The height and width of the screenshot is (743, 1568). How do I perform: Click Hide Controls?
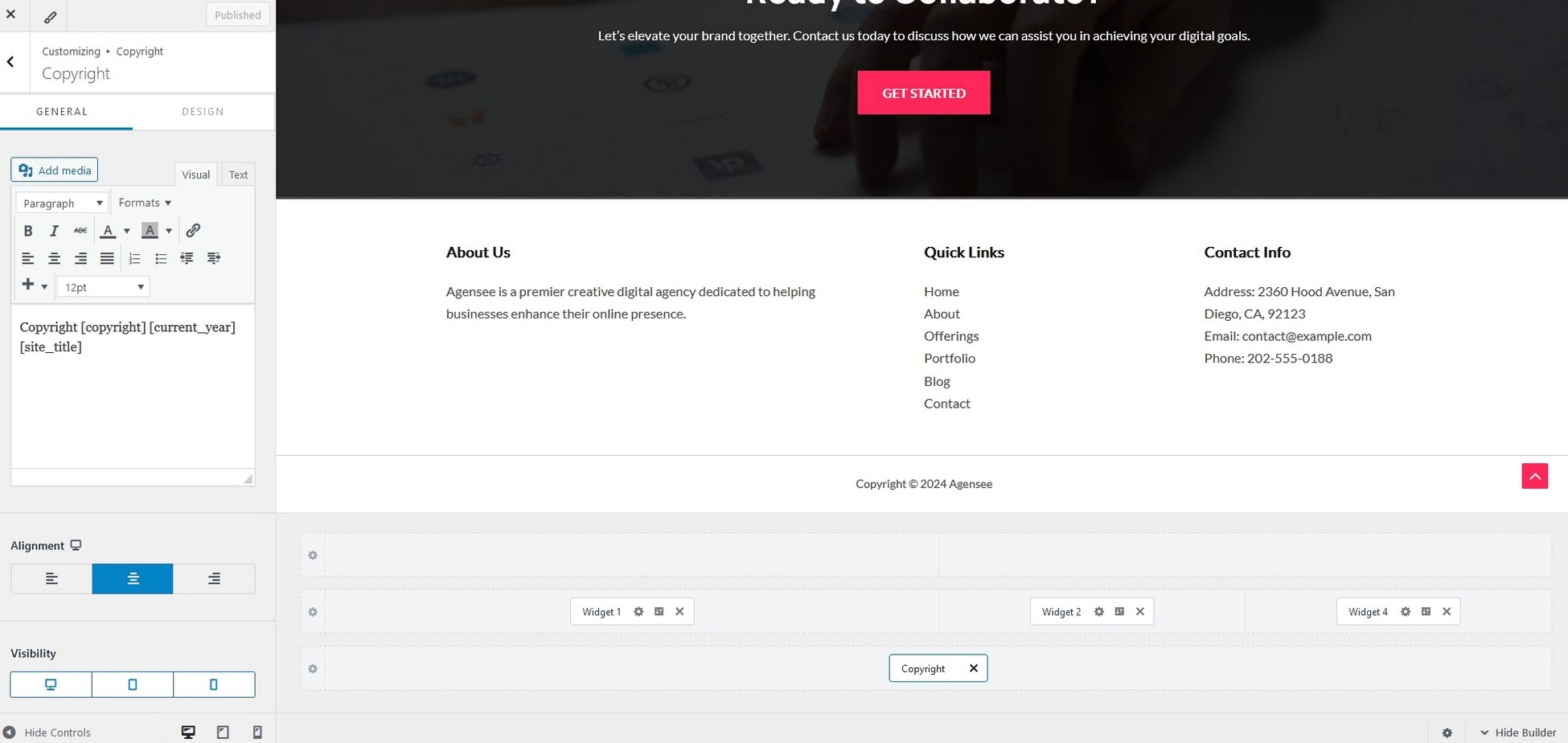[47, 733]
